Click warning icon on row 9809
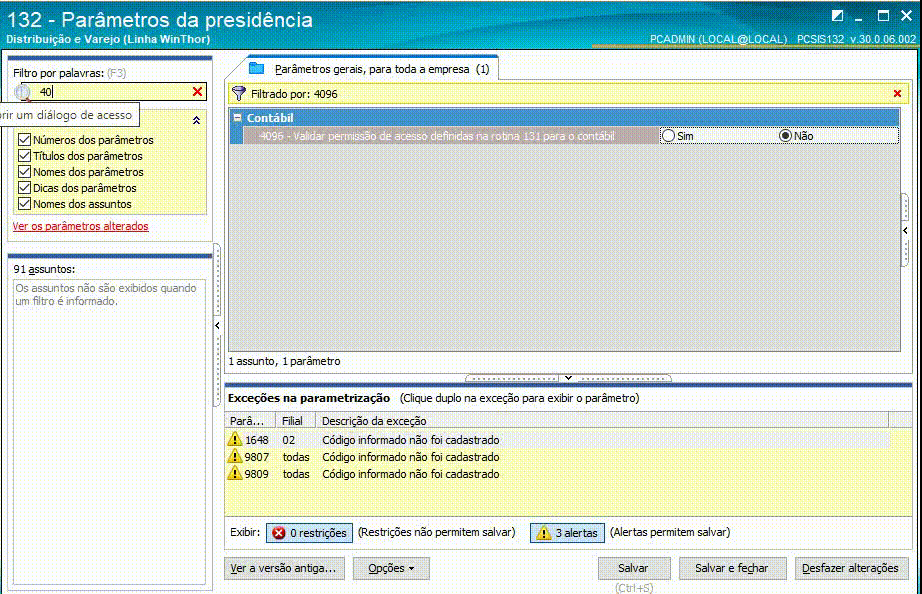The height and width of the screenshot is (594, 922). [x=235, y=473]
